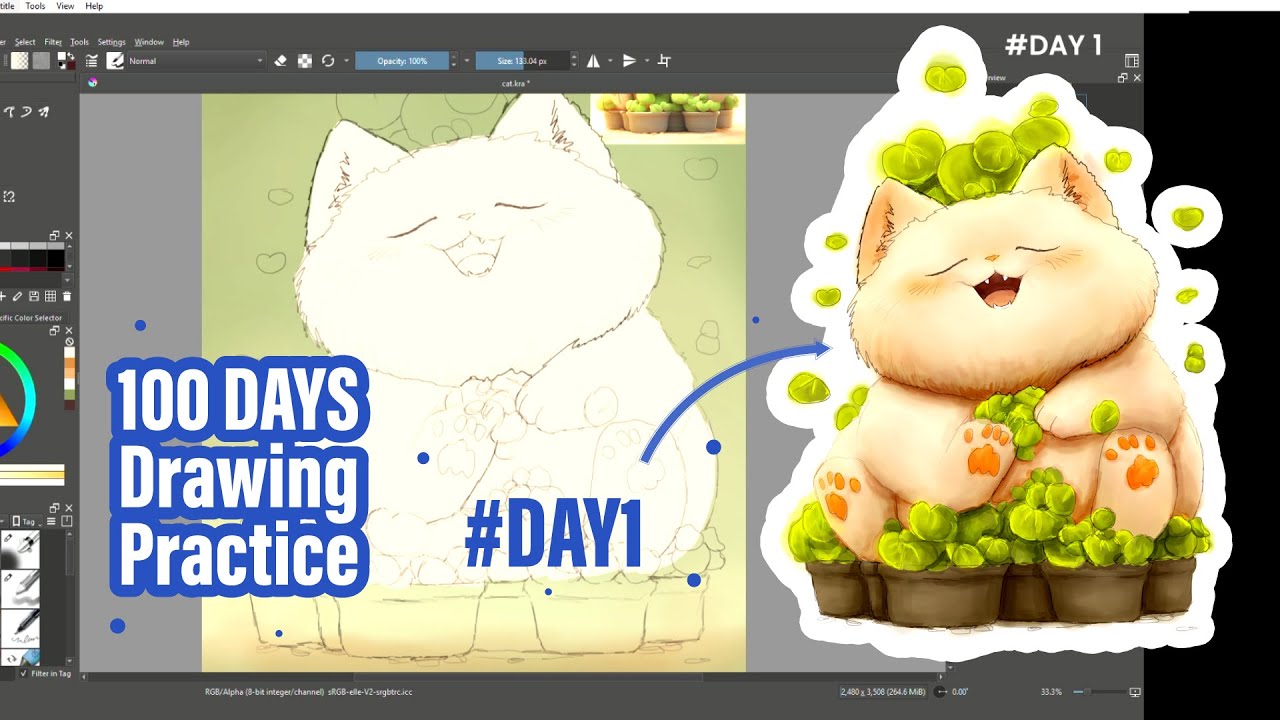
Task: Click the Opacity 100% slider
Action: pos(402,61)
